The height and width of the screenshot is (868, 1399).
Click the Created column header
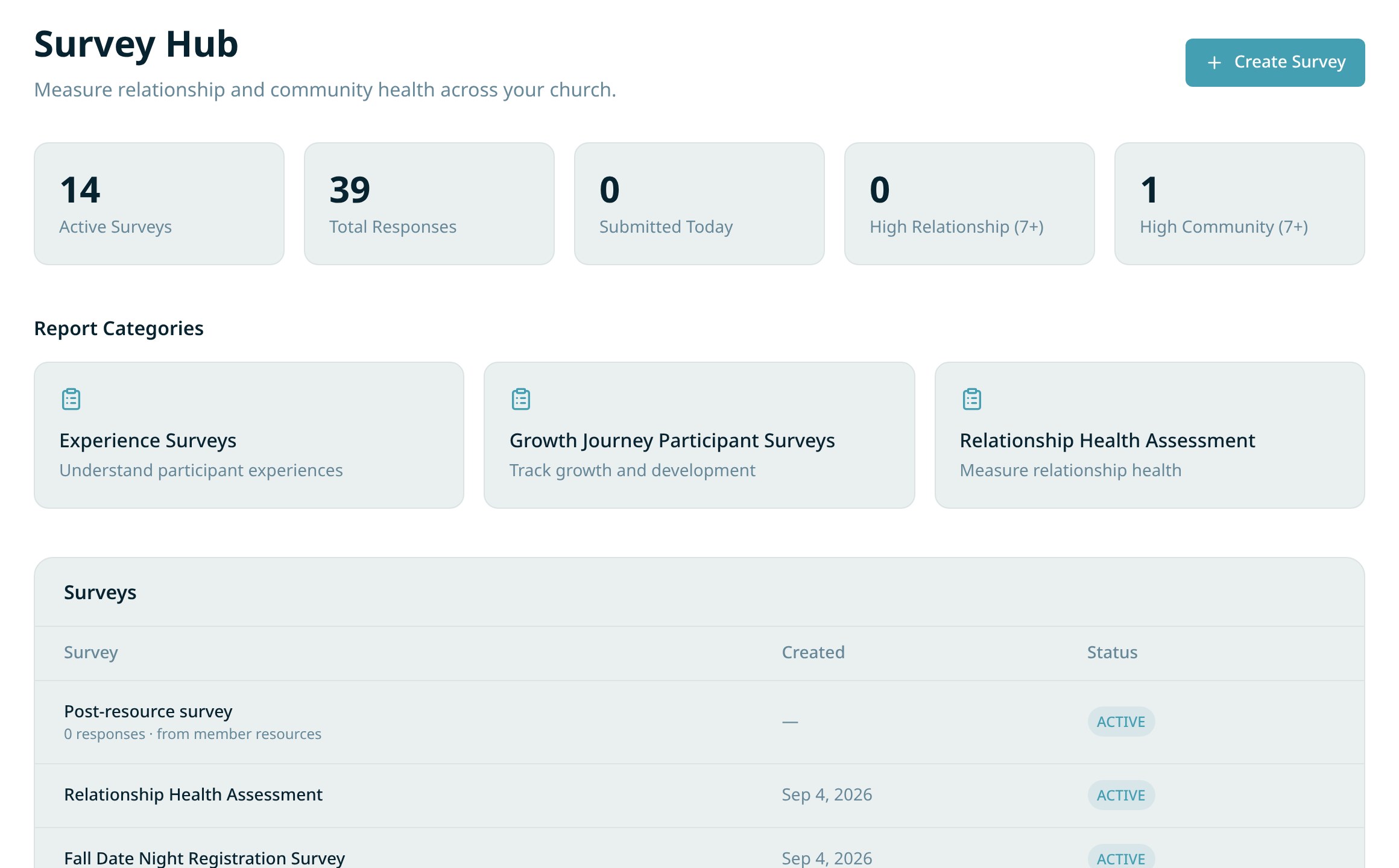(x=813, y=652)
